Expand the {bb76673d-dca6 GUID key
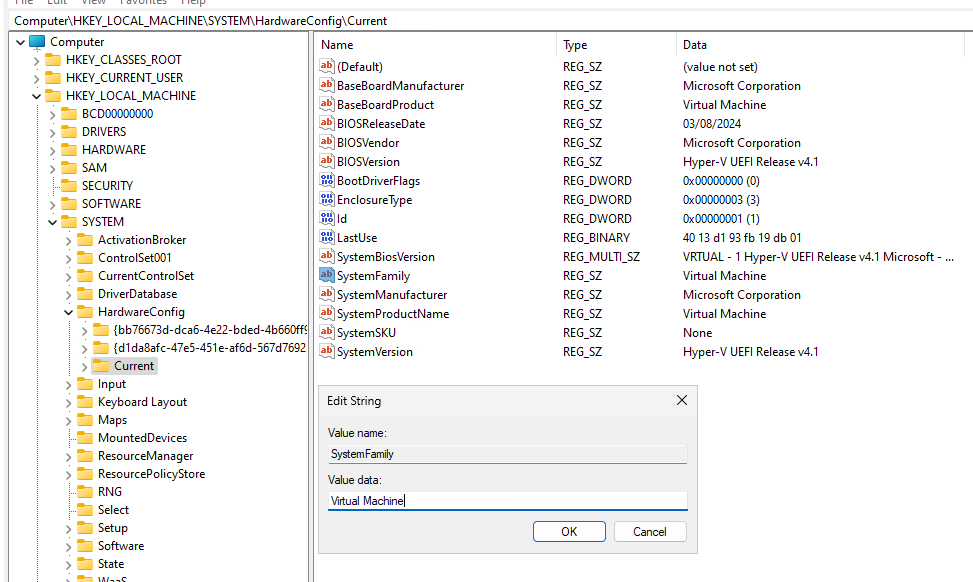Image resolution: width=973 pixels, height=582 pixels. click(x=84, y=331)
